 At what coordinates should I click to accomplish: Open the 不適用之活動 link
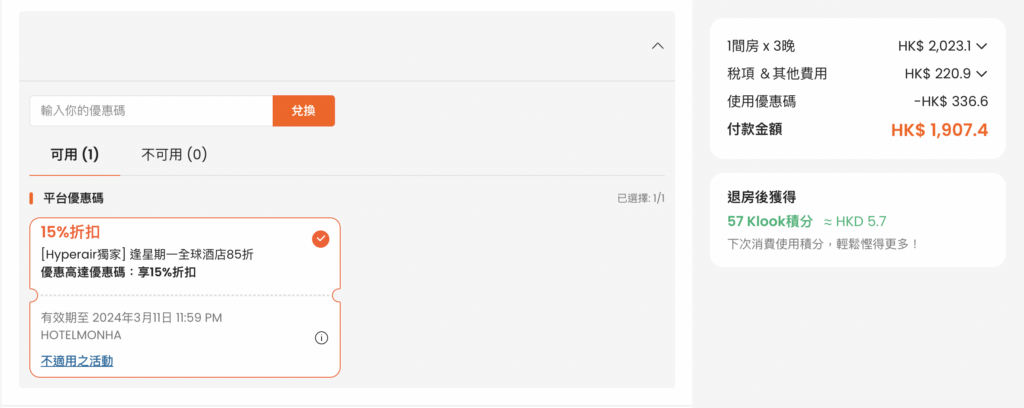pyautogui.click(x=77, y=360)
